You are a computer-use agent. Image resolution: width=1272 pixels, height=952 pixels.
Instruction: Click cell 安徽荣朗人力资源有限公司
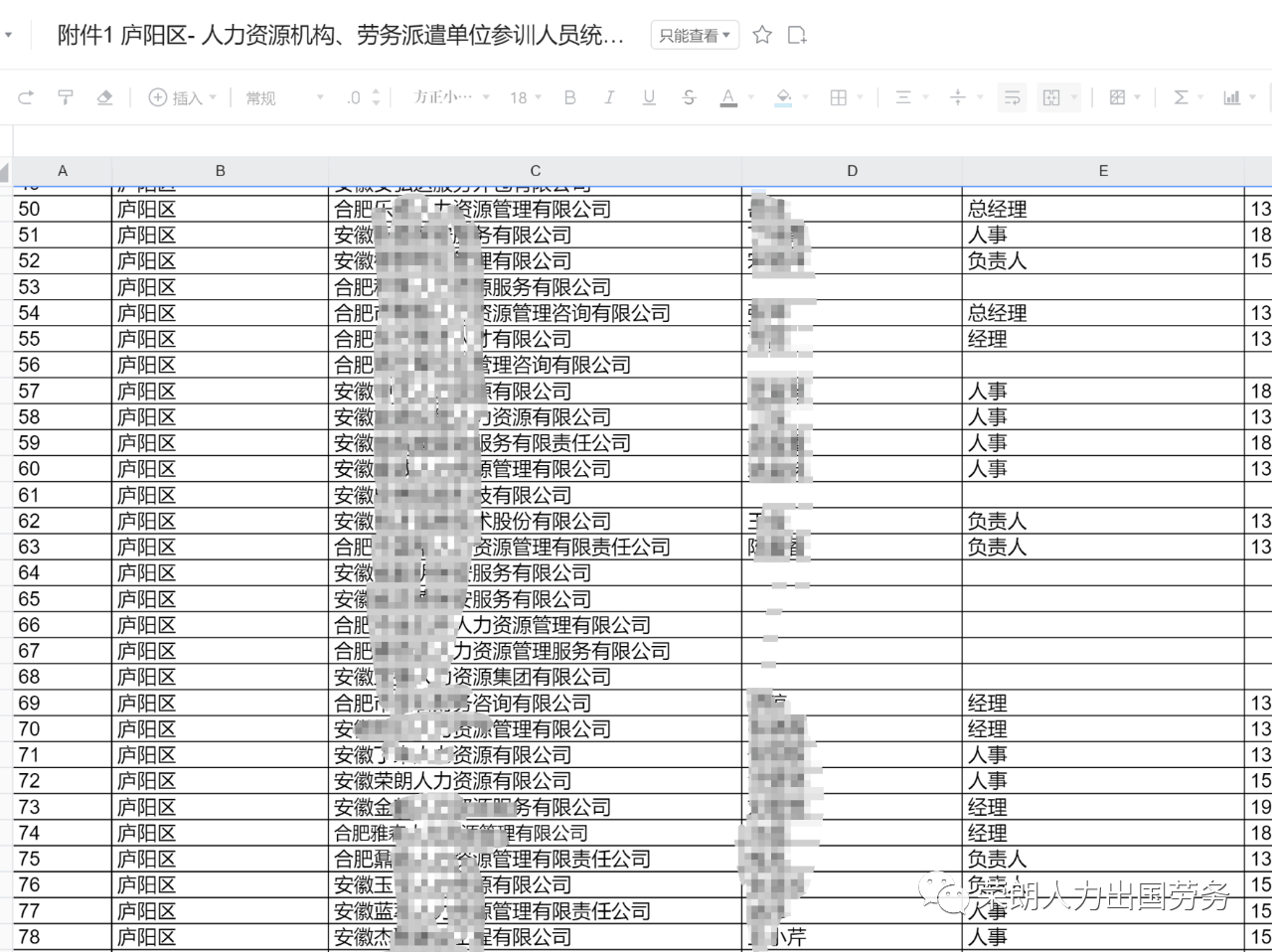535,781
